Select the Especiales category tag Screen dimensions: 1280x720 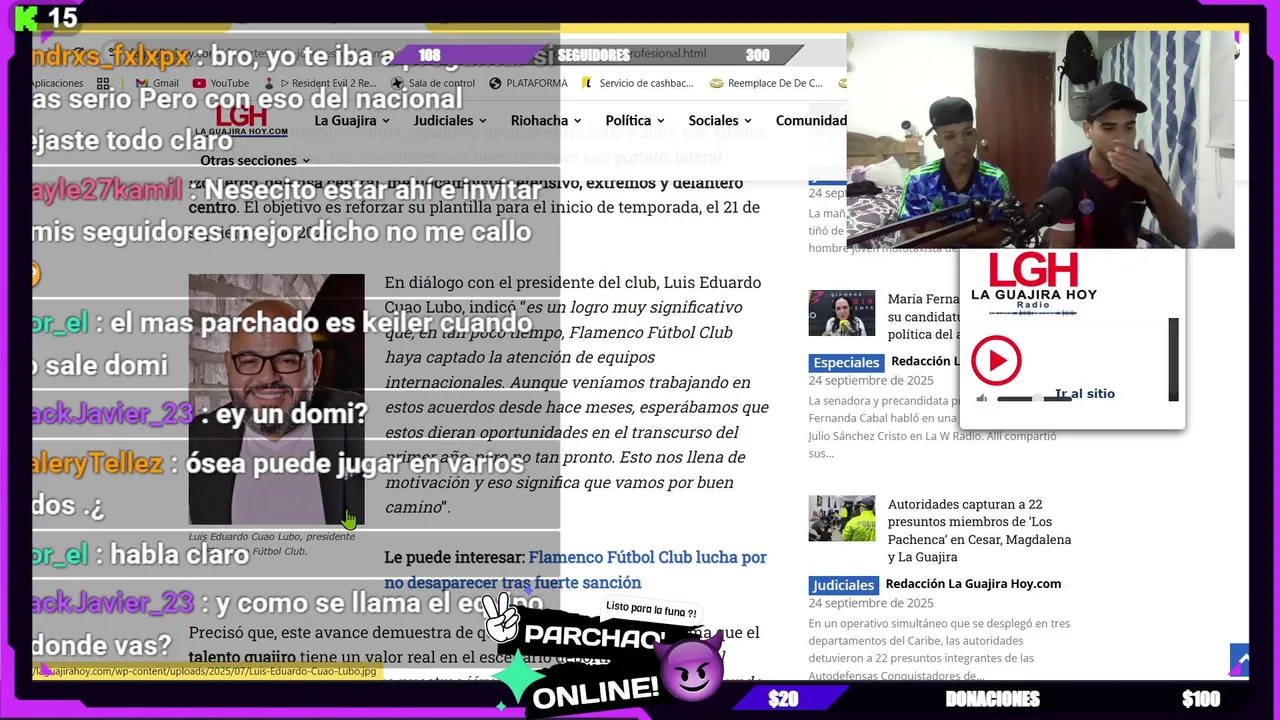(x=846, y=362)
